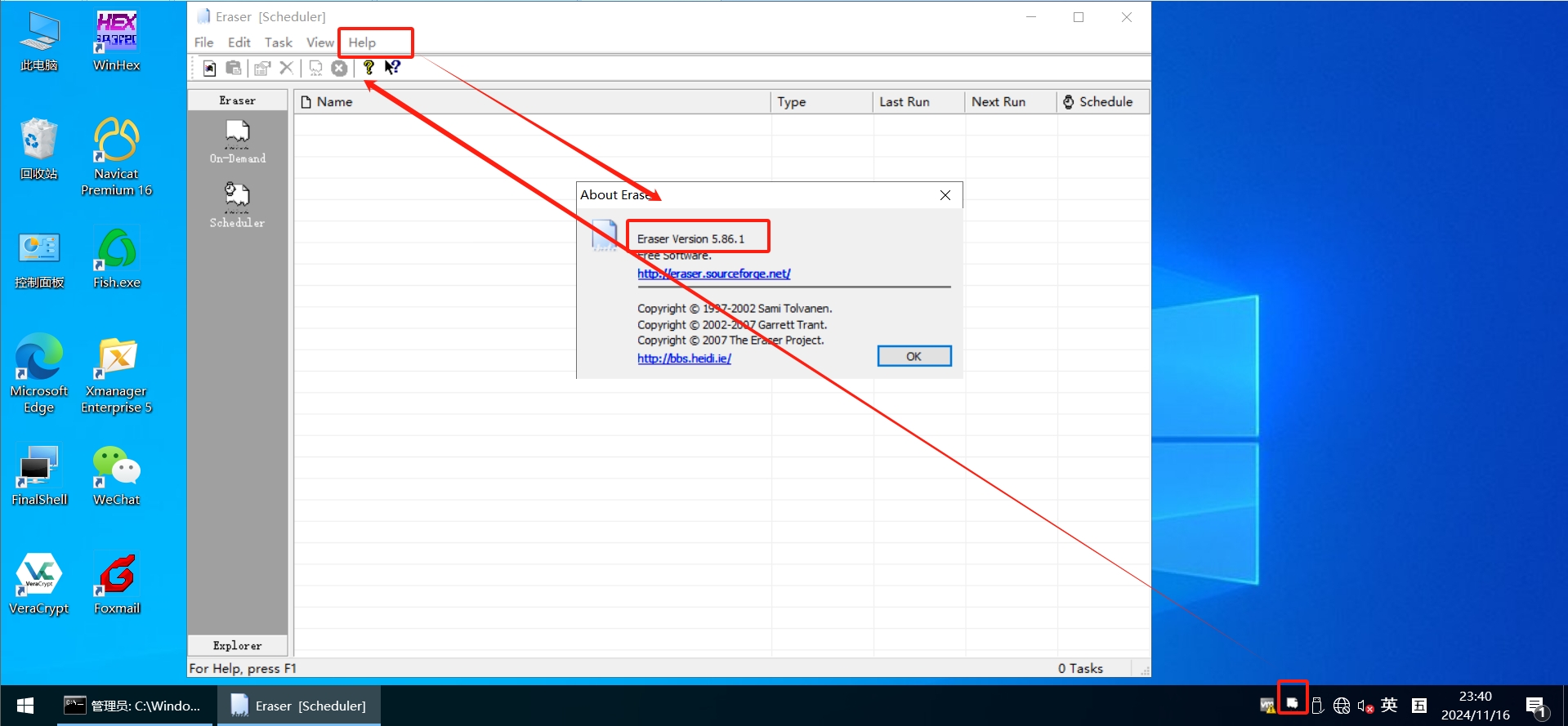Sort tasks by the Next Run column
The image size is (1568, 726).
[1011, 102]
